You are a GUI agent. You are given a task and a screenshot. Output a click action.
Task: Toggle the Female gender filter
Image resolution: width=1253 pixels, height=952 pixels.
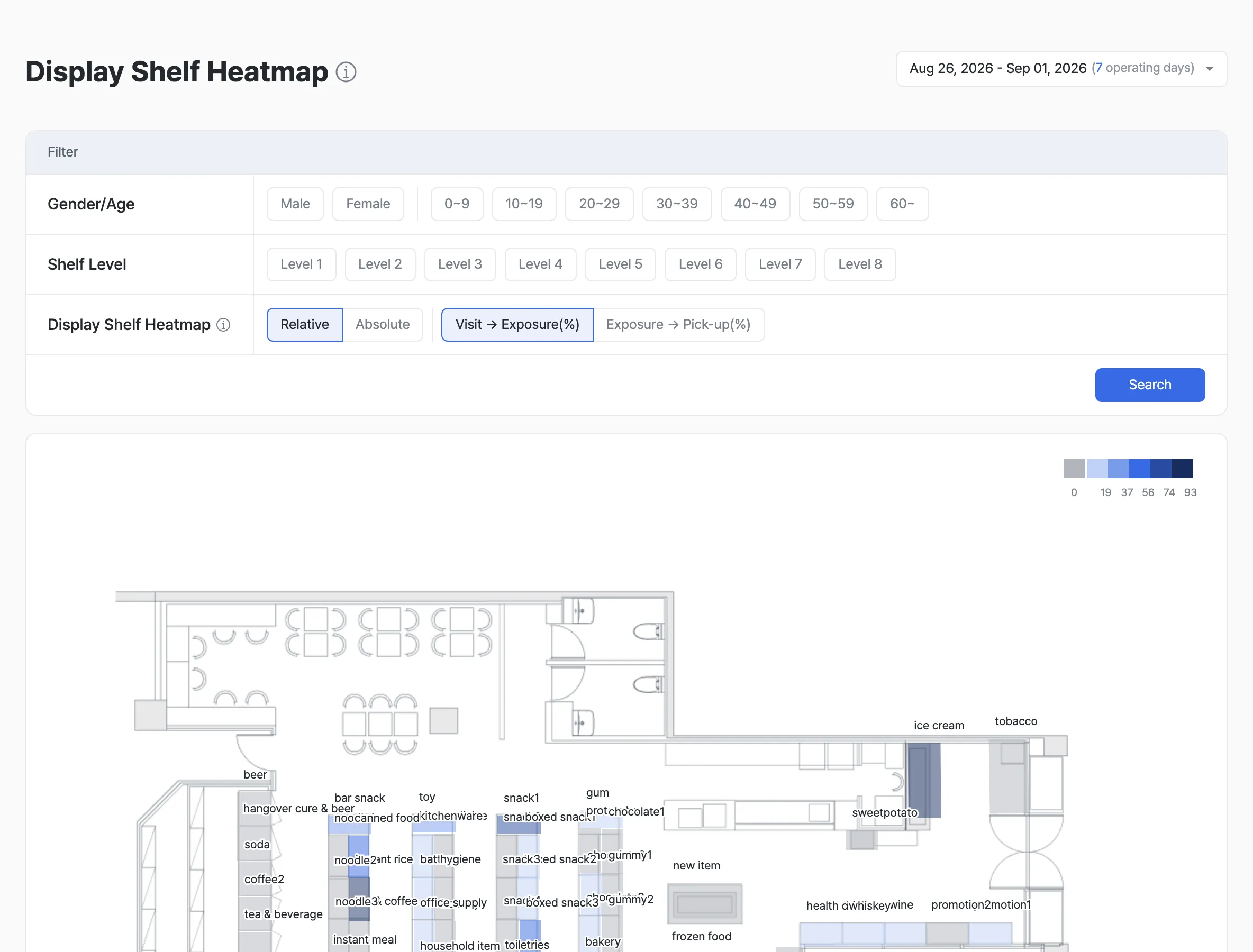(x=368, y=204)
